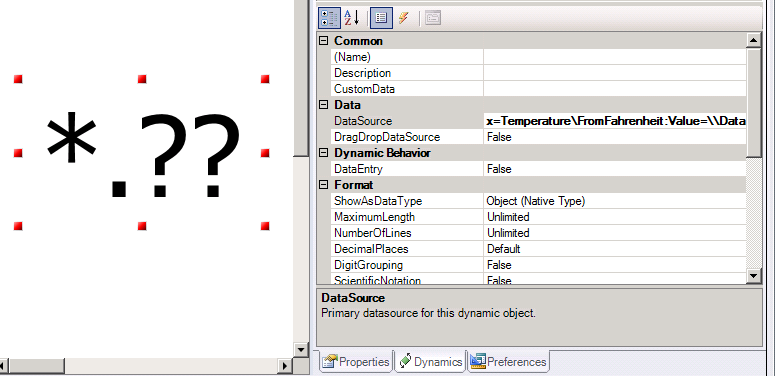The height and width of the screenshot is (376, 775).
Task: Edit the Description value field
Action: tap(614, 73)
